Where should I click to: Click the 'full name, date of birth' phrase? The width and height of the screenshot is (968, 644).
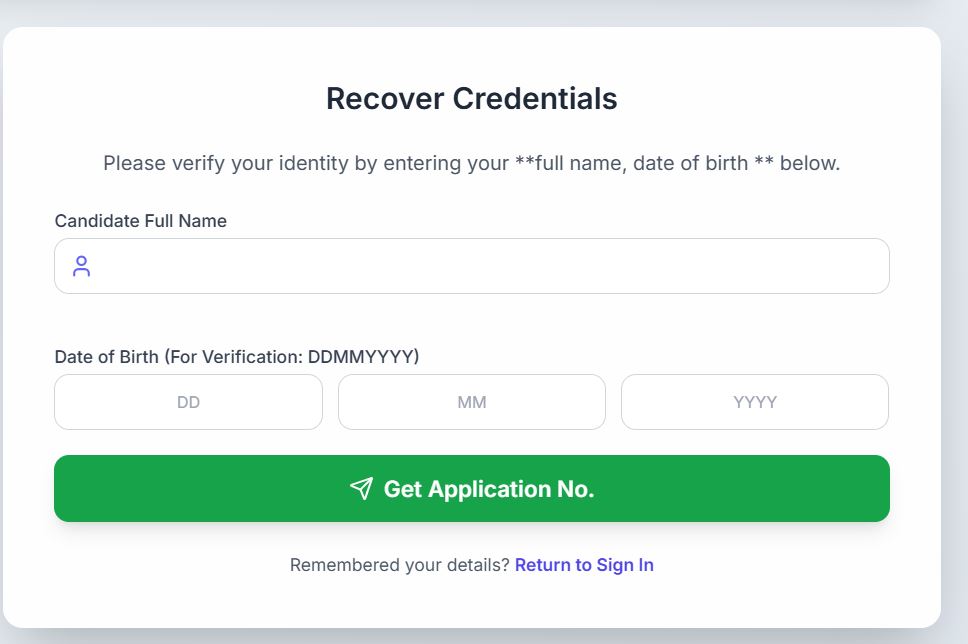(641, 163)
